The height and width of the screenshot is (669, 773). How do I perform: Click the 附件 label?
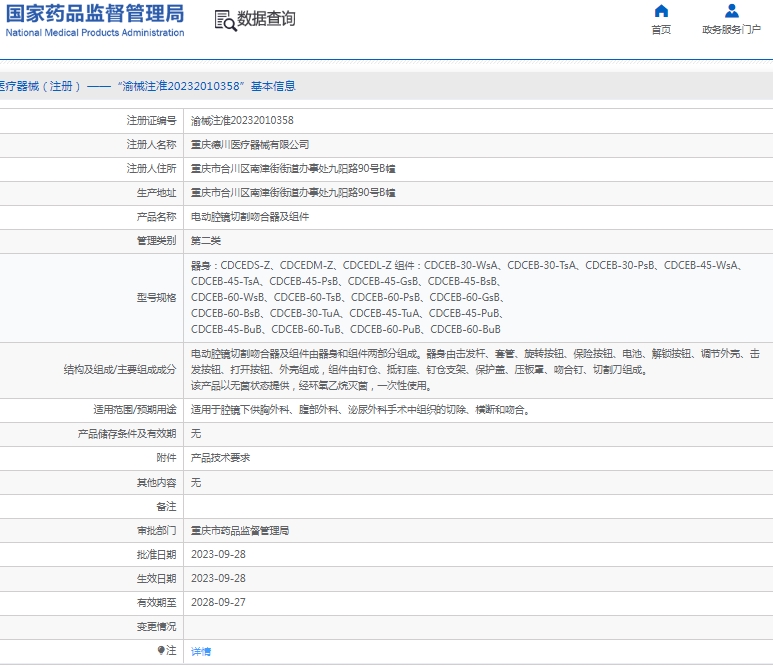(x=166, y=458)
